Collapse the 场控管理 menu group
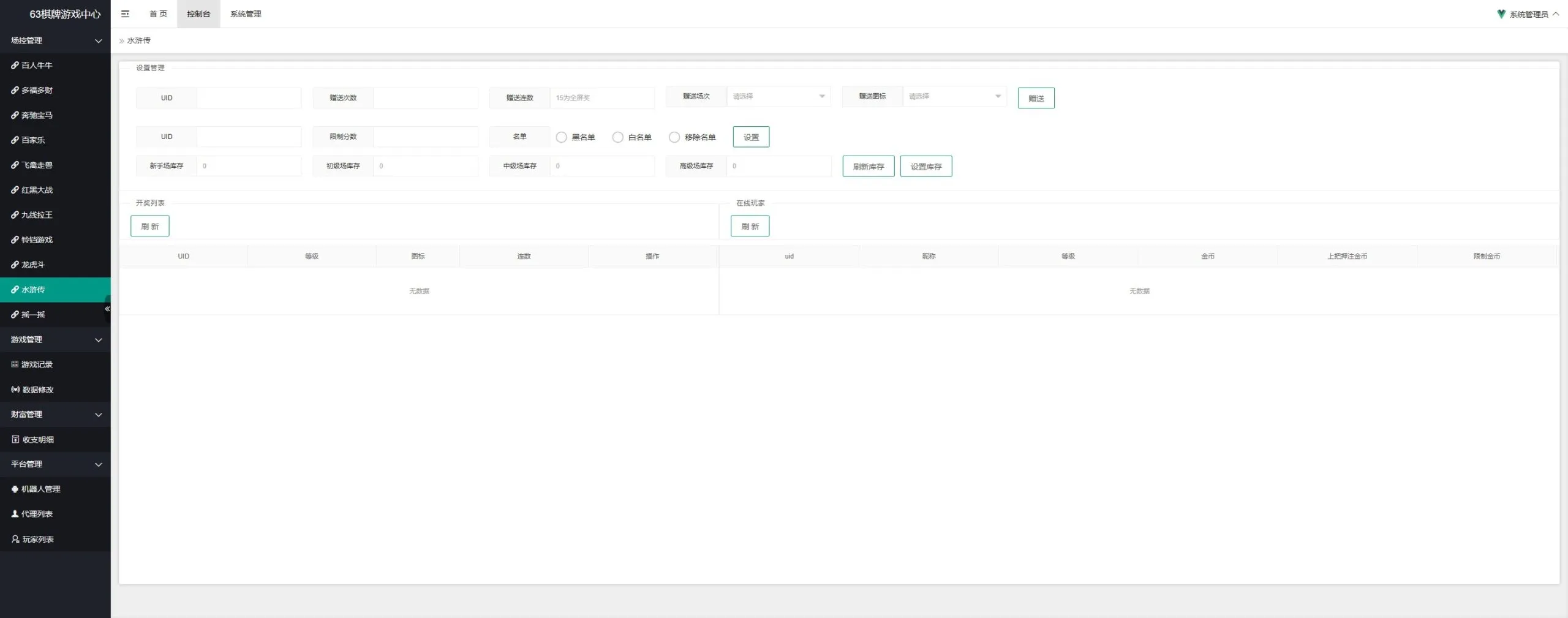The width and height of the screenshot is (1568, 618). (55, 40)
